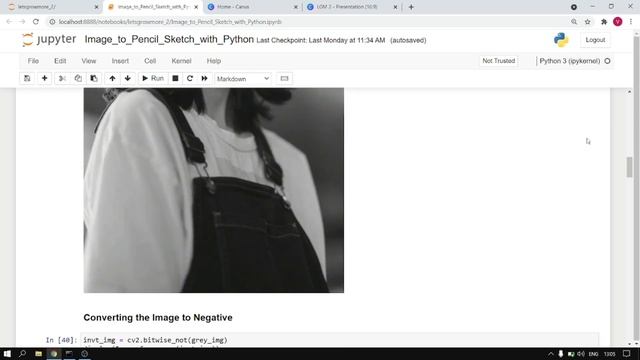Paste cells below with the paste icon
This screenshot has height=360, width=640.
click(94, 78)
